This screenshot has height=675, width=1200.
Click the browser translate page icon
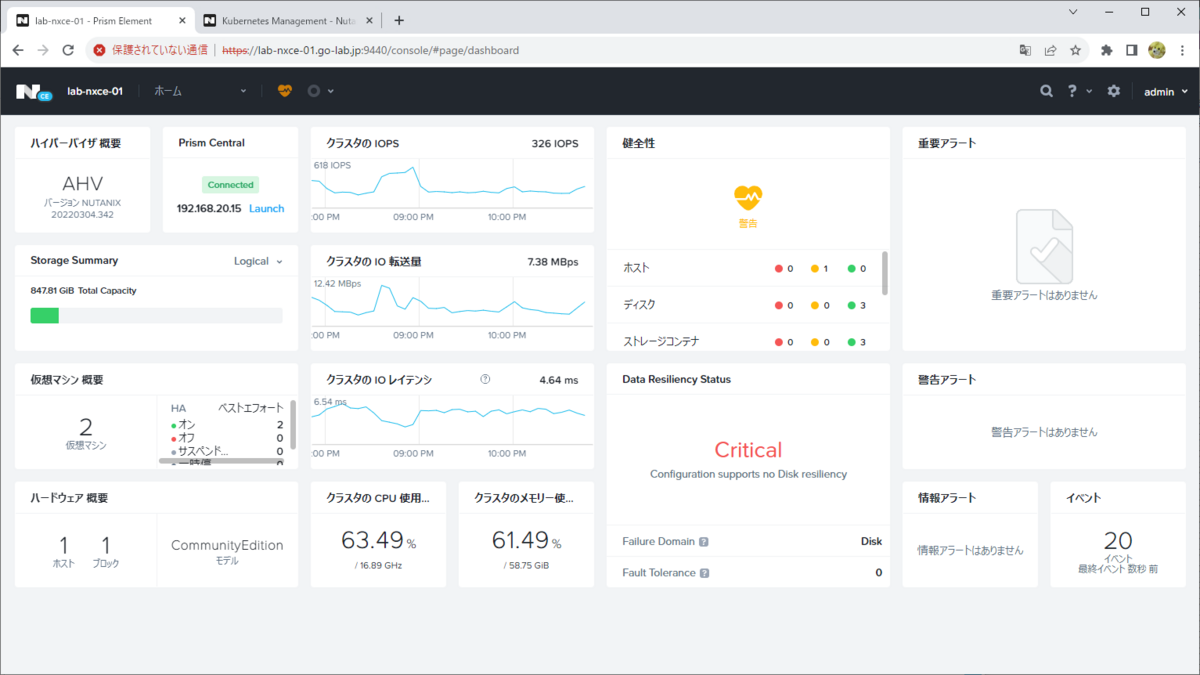tap(1025, 50)
